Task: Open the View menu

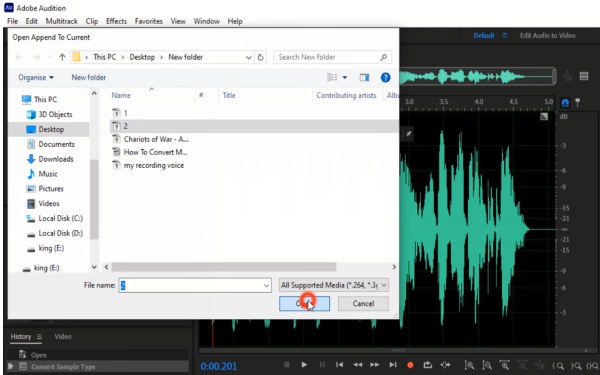Action: tap(178, 21)
